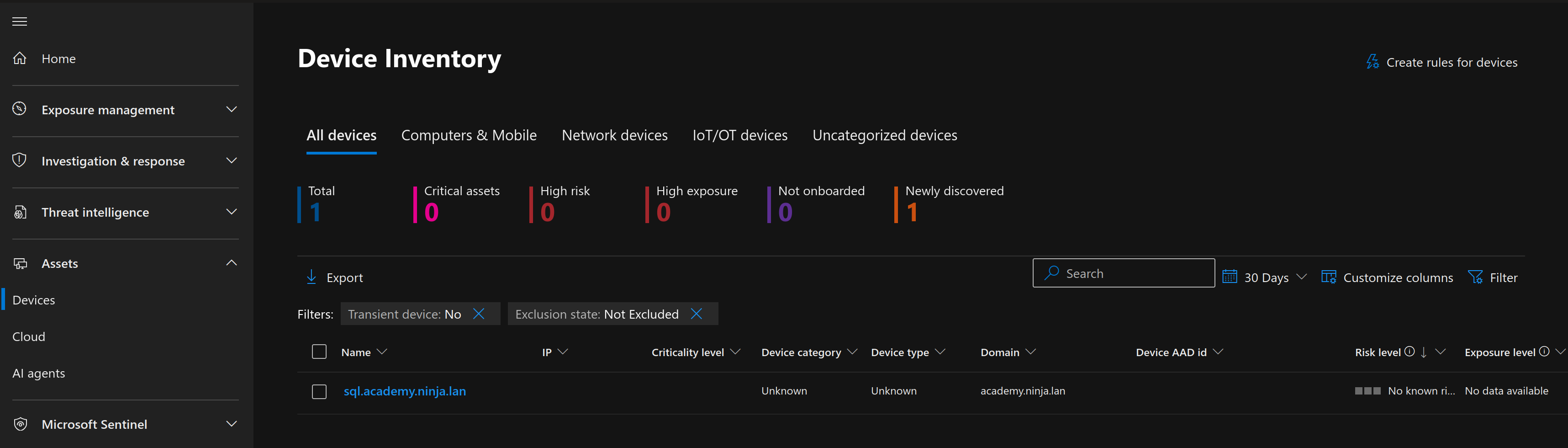Image resolution: width=1568 pixels, height=448 pixels.
Task: Click the calendar icon beside 30 Days
Action: 1229,277
